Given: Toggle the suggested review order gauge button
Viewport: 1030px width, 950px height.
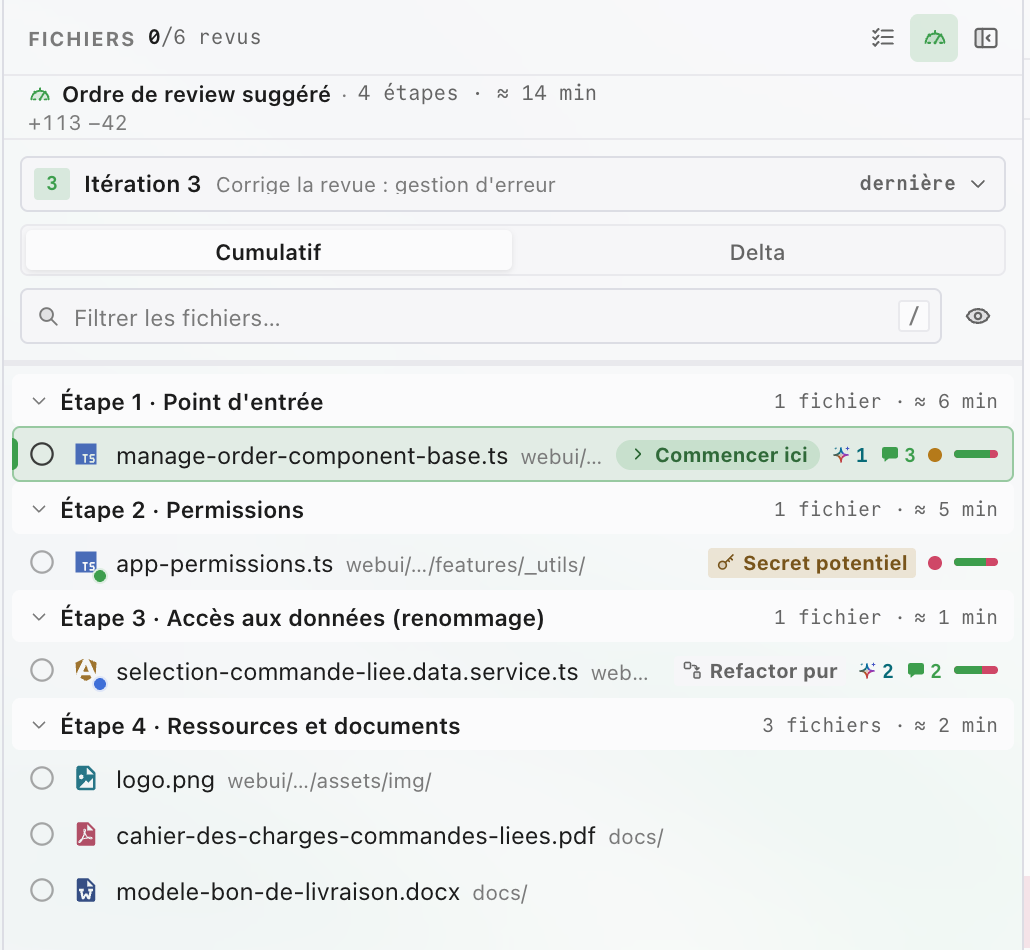Looking at the screenshot, I should pos(934,38).
